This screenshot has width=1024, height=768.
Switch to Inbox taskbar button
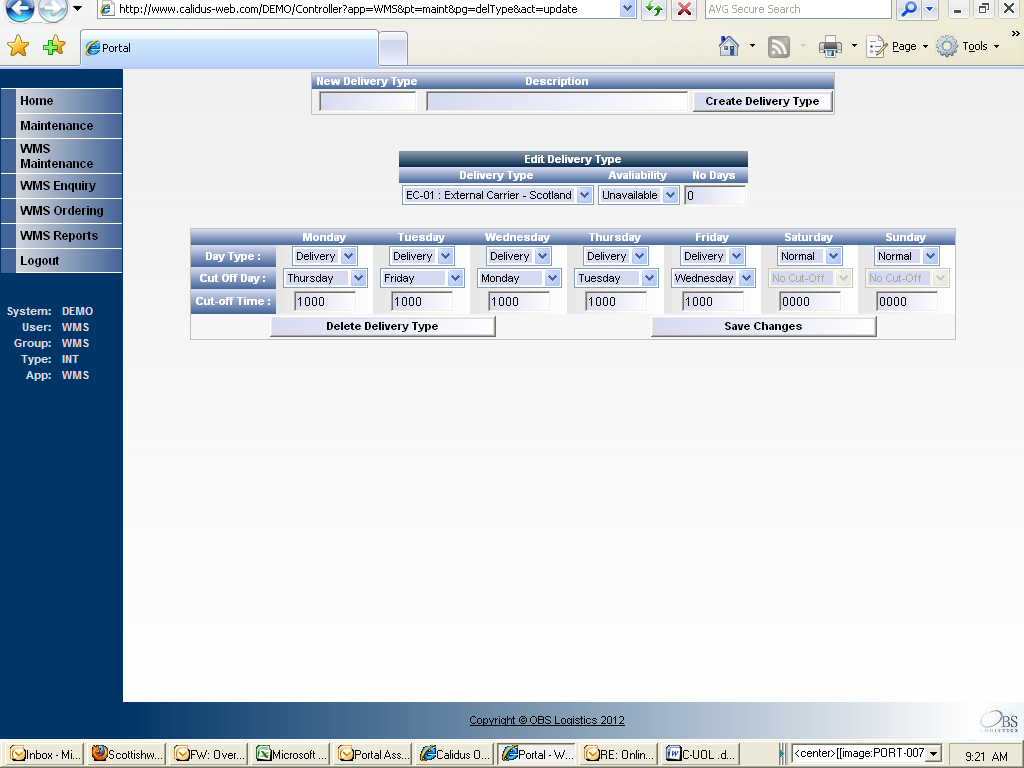click(46, 754)
